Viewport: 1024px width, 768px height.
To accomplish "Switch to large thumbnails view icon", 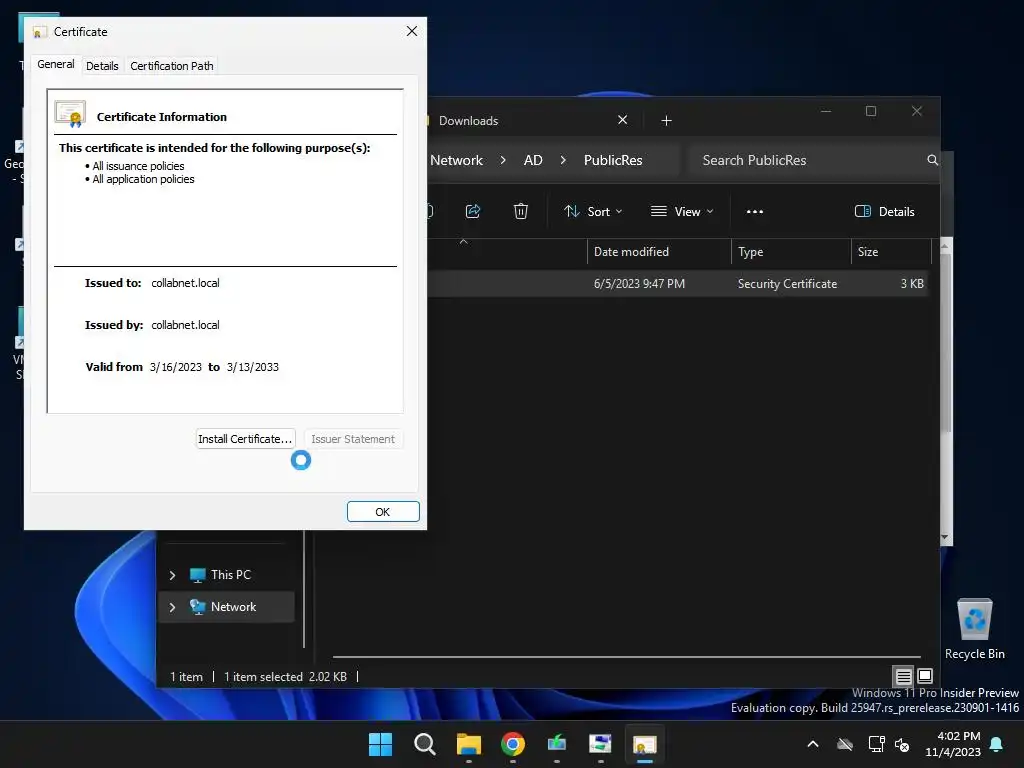I will (925, 676).
